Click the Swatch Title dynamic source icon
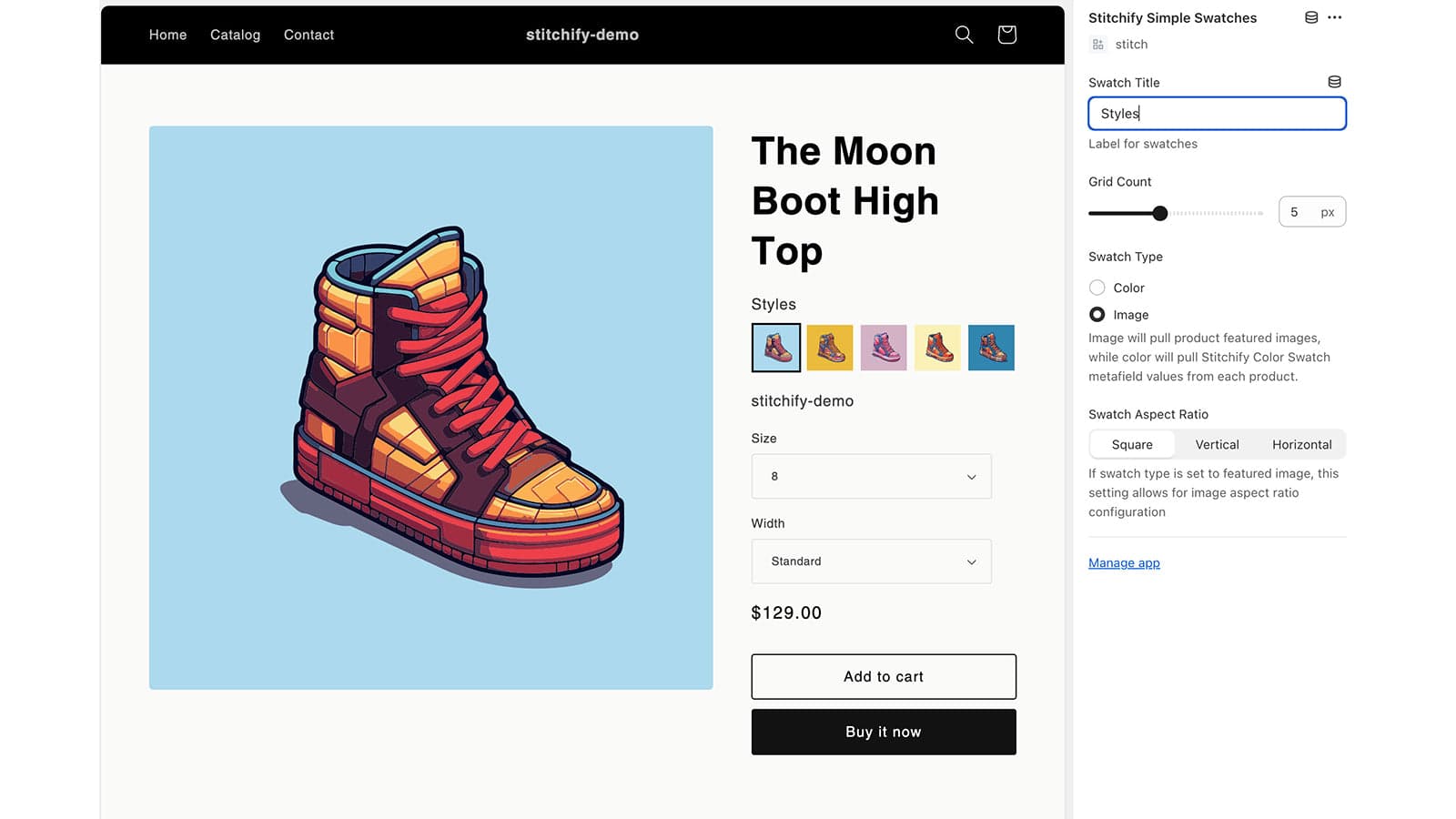The width and height of the screenshot is (1456, 819). 1334,82
